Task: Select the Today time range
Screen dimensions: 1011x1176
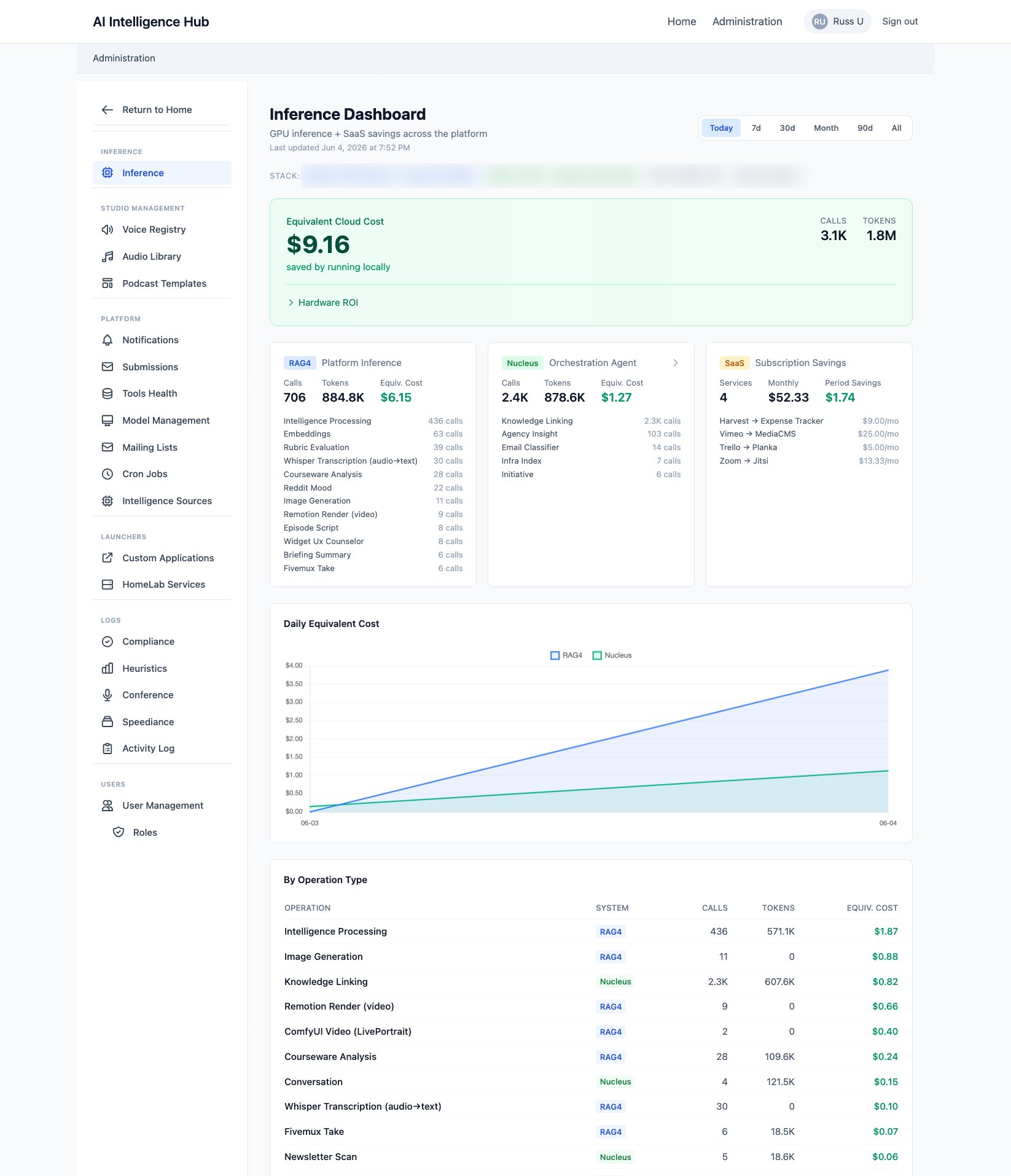Action: click(x=721, y=128)
